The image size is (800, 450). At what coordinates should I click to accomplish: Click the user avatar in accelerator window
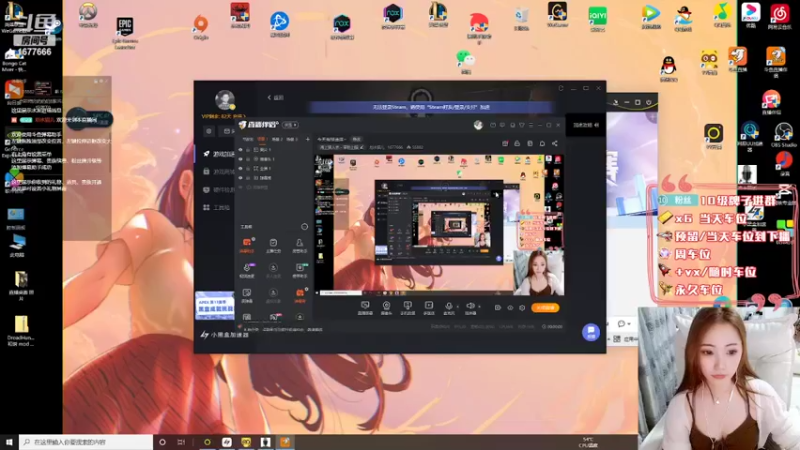pos(224,99)
